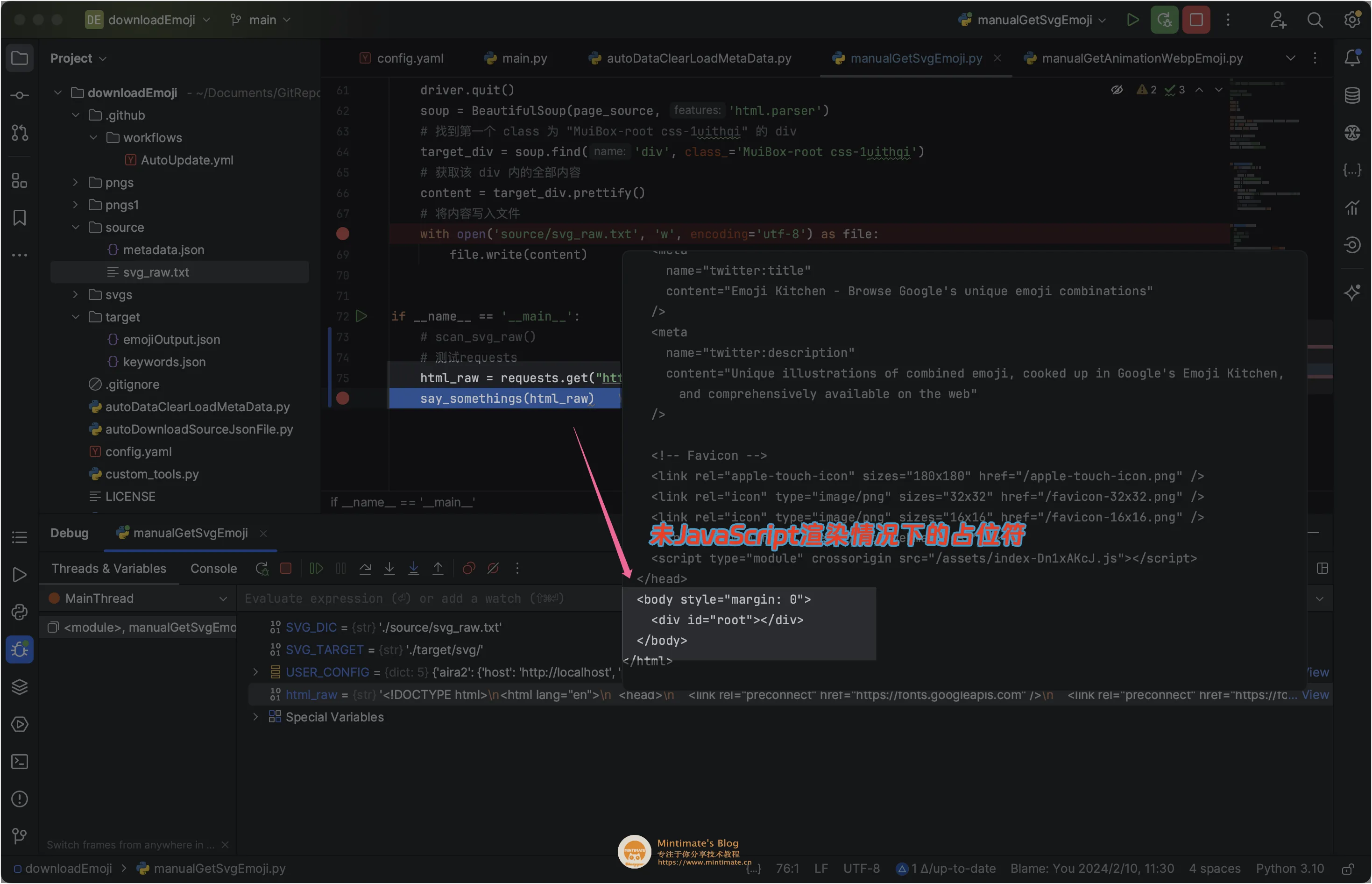Click Step Over in debug toolbar
1372x884 pixels.
[365, 568]
